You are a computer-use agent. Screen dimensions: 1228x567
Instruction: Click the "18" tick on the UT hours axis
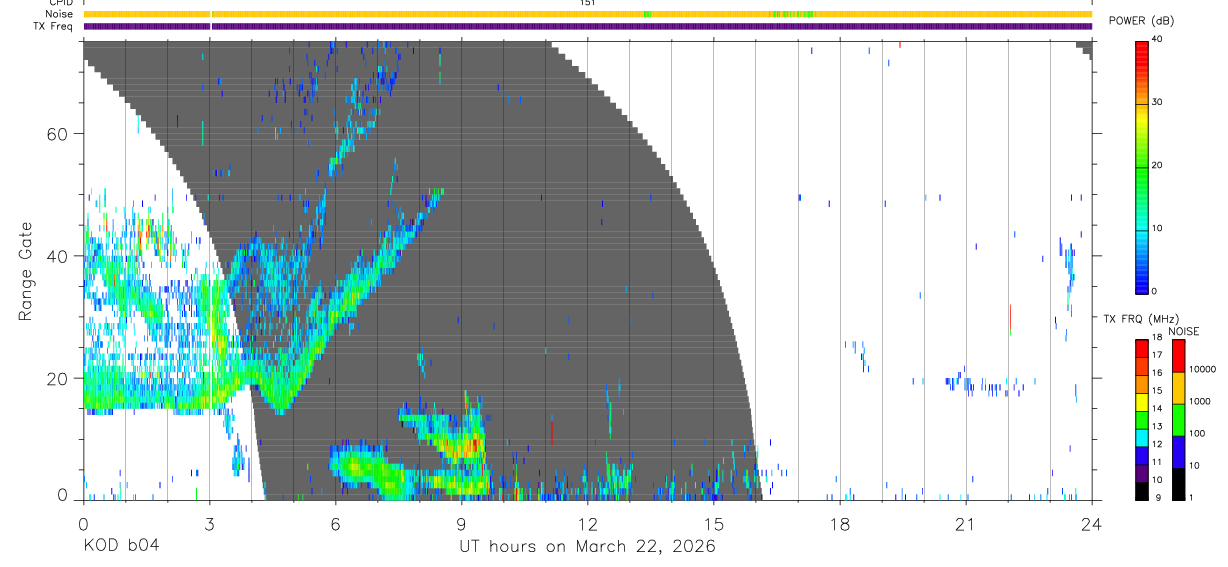(x=840, y=524)
